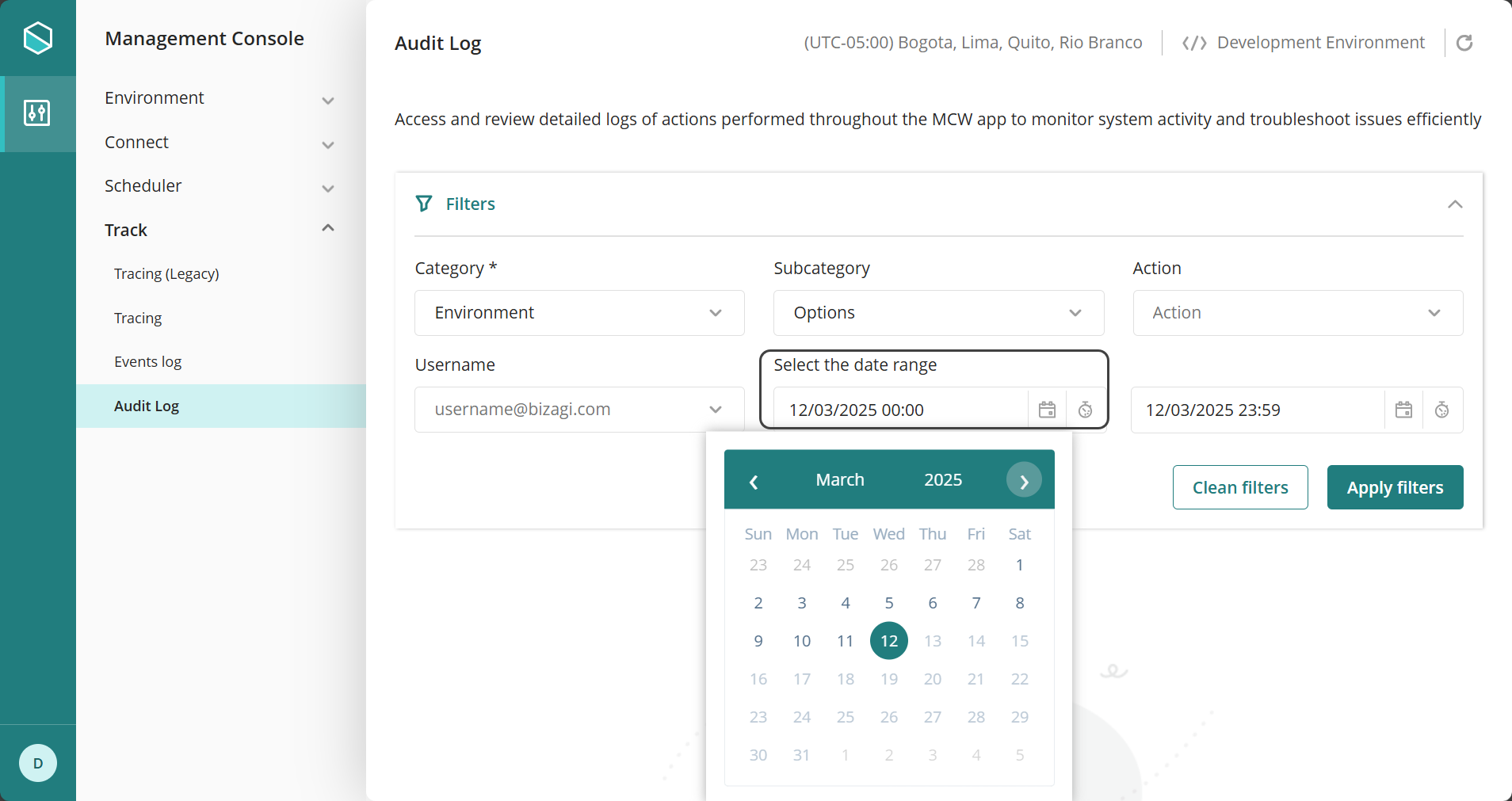Open the Category dropdown

click(x=579, y=313)
